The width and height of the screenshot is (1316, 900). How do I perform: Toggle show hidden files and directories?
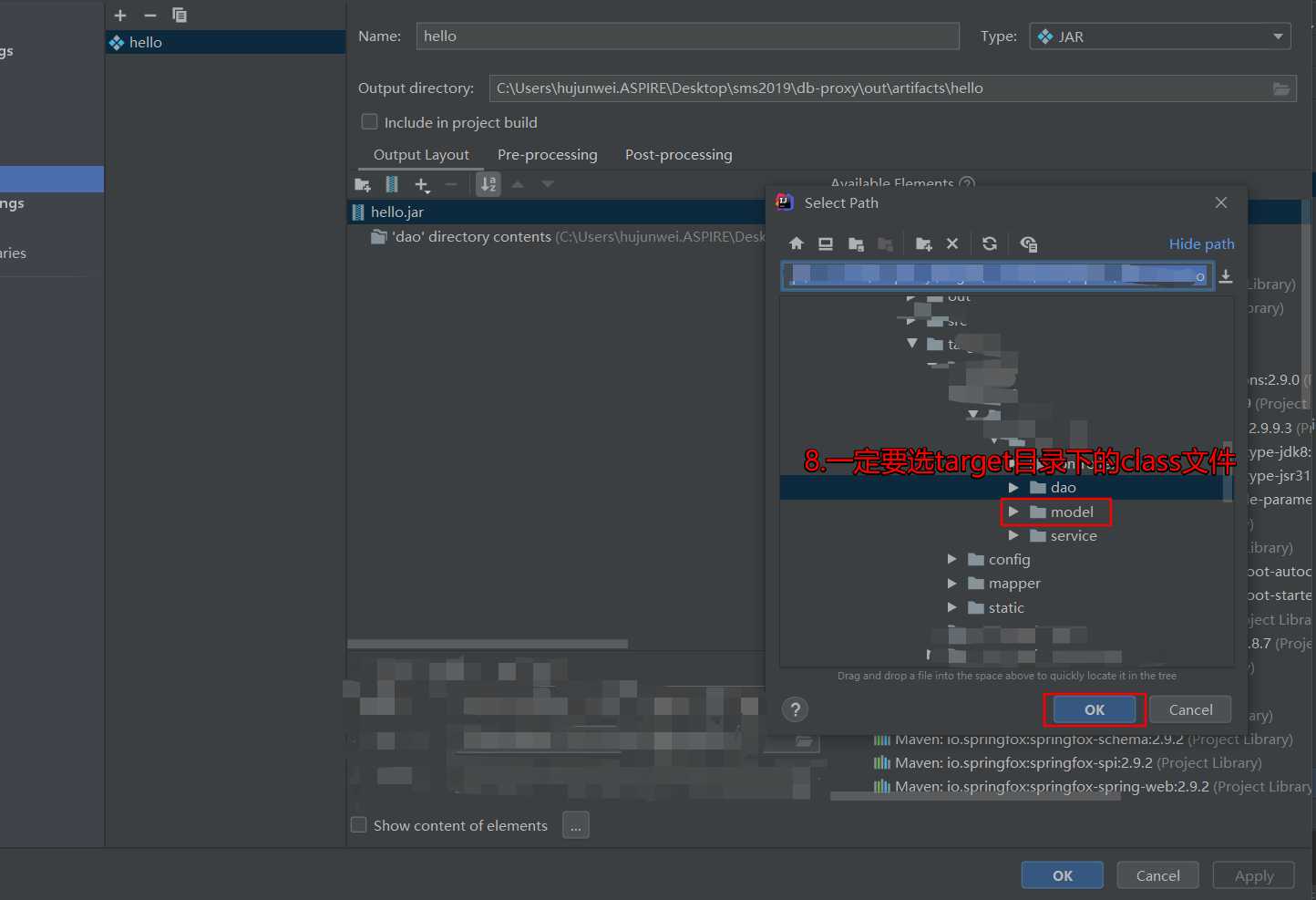(1029, 243)
